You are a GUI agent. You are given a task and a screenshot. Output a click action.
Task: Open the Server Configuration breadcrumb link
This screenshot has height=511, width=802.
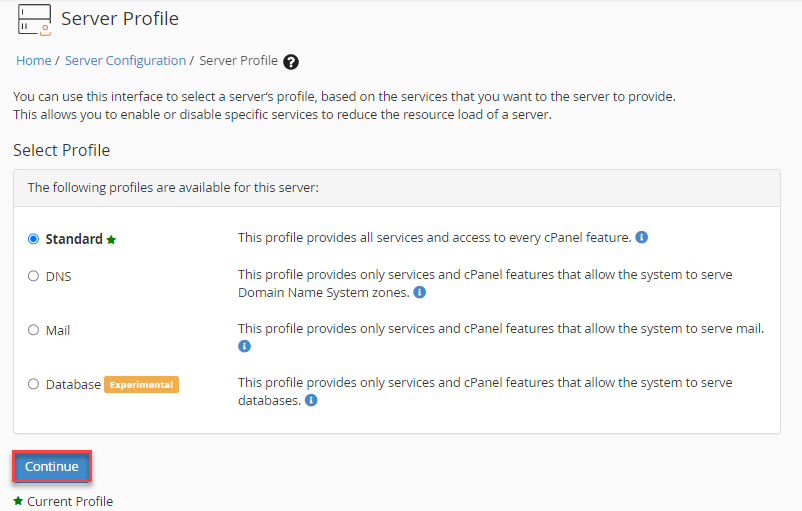pyautogui.click(x=125, y=61)
